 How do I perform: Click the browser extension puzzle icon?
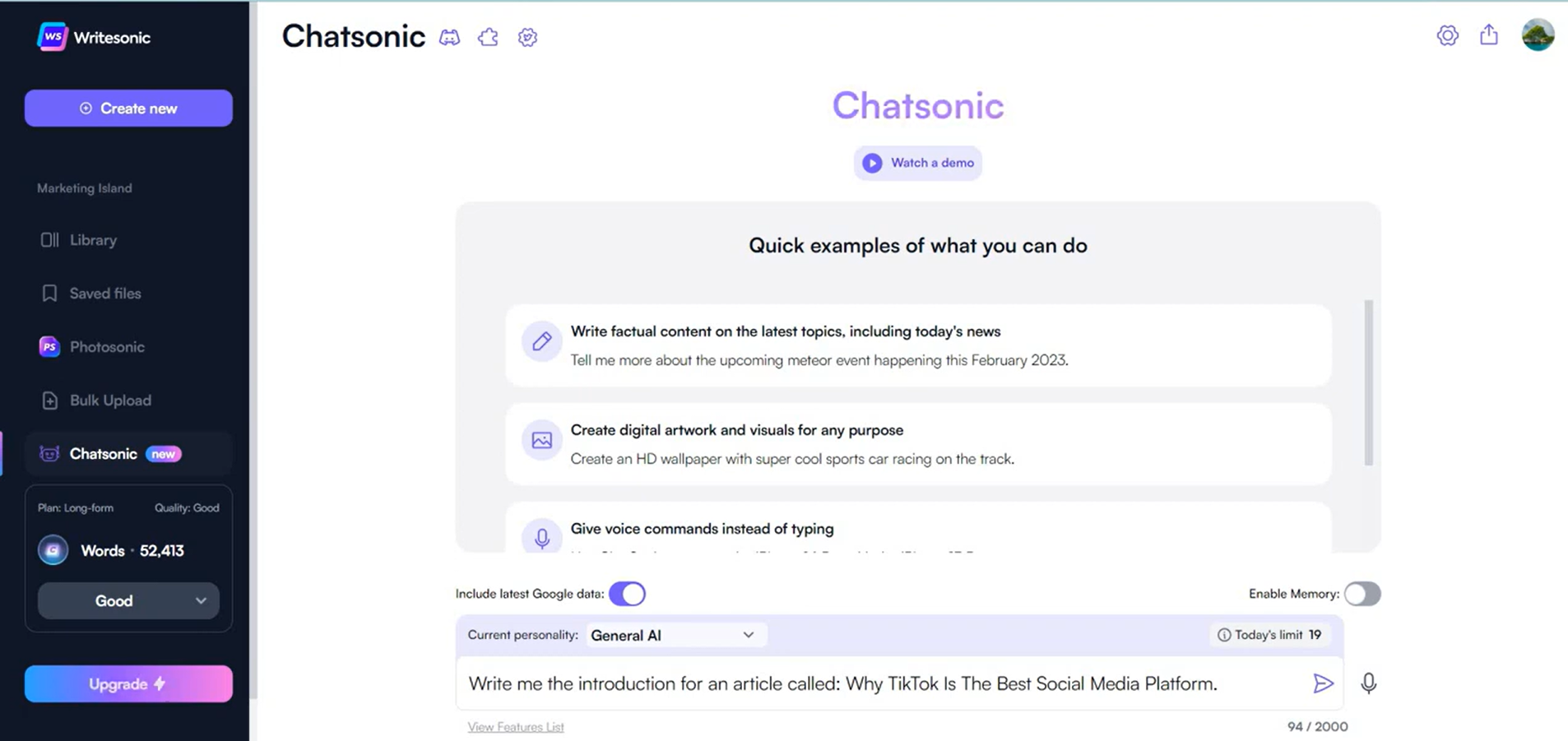point(488,37)
